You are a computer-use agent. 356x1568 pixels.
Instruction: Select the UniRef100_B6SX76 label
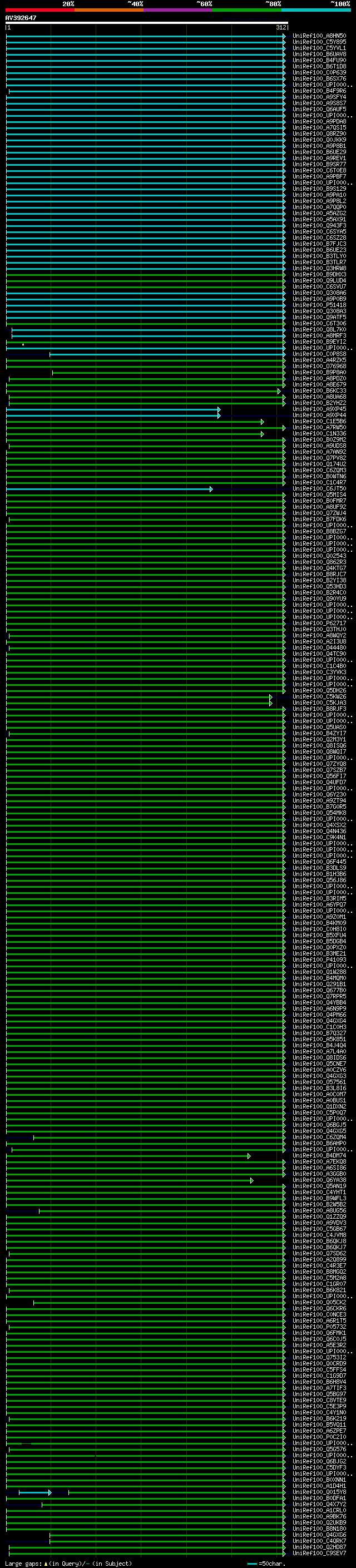pos(319,78)
